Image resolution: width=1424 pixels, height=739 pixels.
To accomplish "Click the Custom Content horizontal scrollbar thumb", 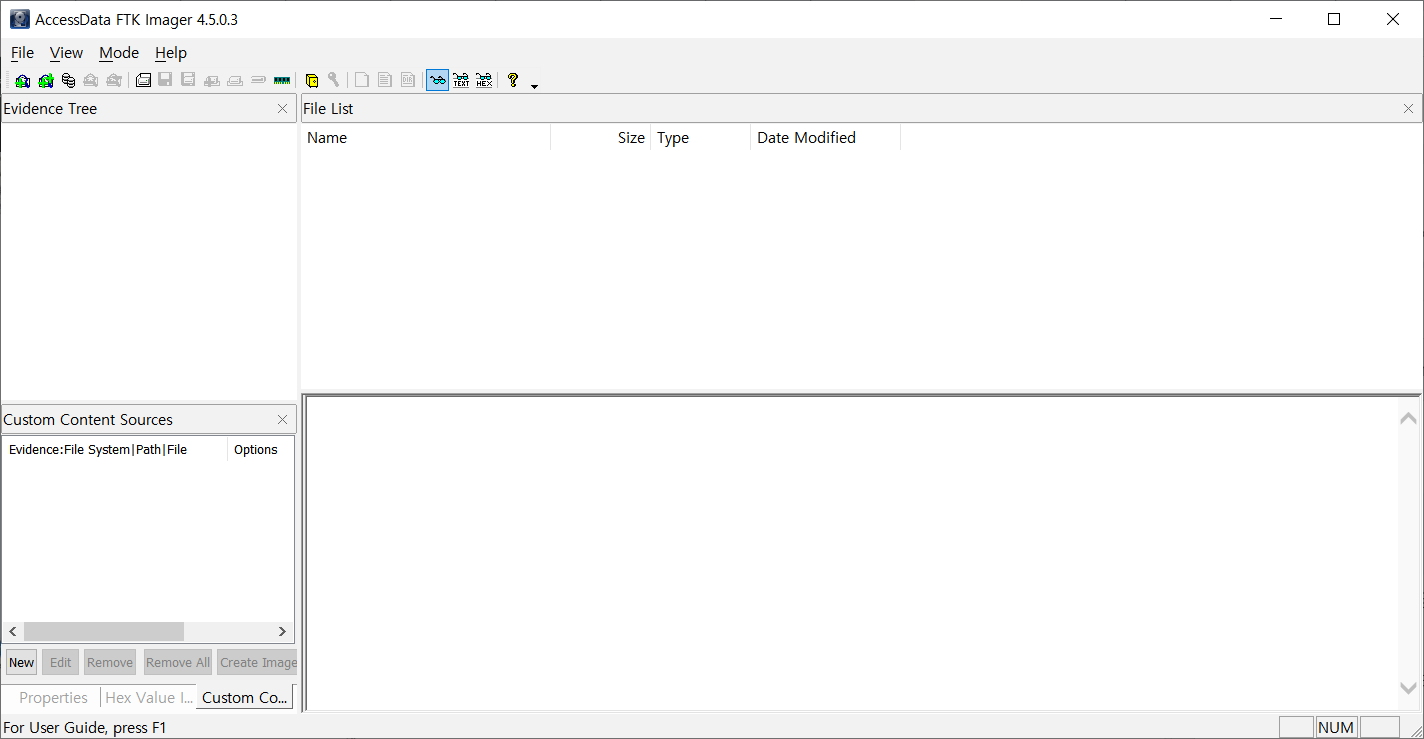I will (104, 632).
